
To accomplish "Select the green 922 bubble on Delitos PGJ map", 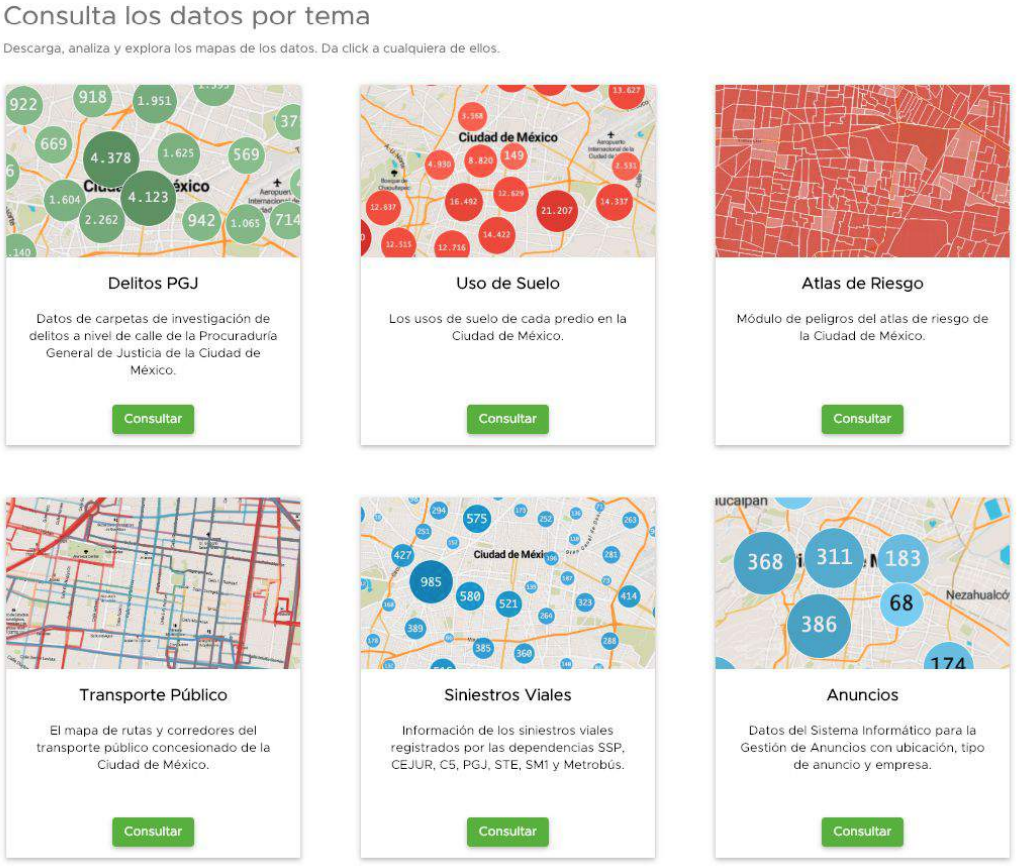I will click(25, 102).
